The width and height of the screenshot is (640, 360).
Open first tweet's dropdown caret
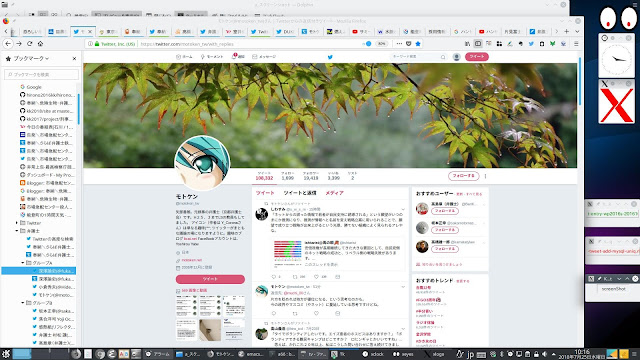[x=403, y=209]
